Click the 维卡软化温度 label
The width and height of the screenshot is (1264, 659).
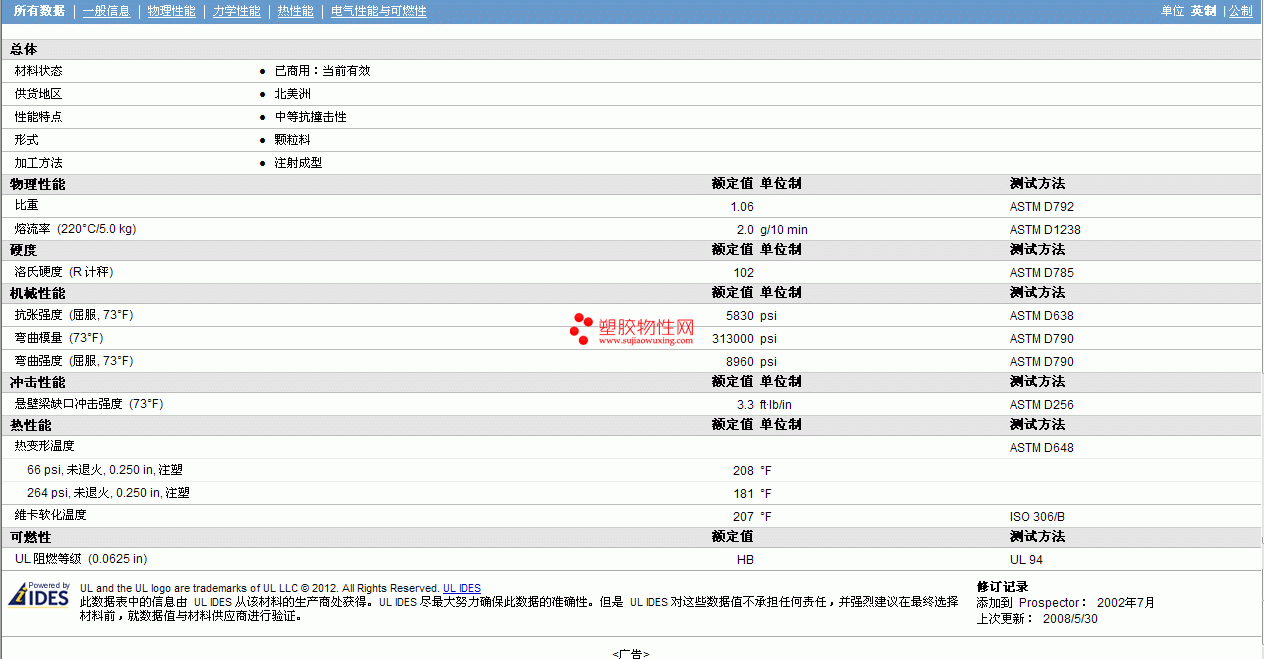[50, 515]
